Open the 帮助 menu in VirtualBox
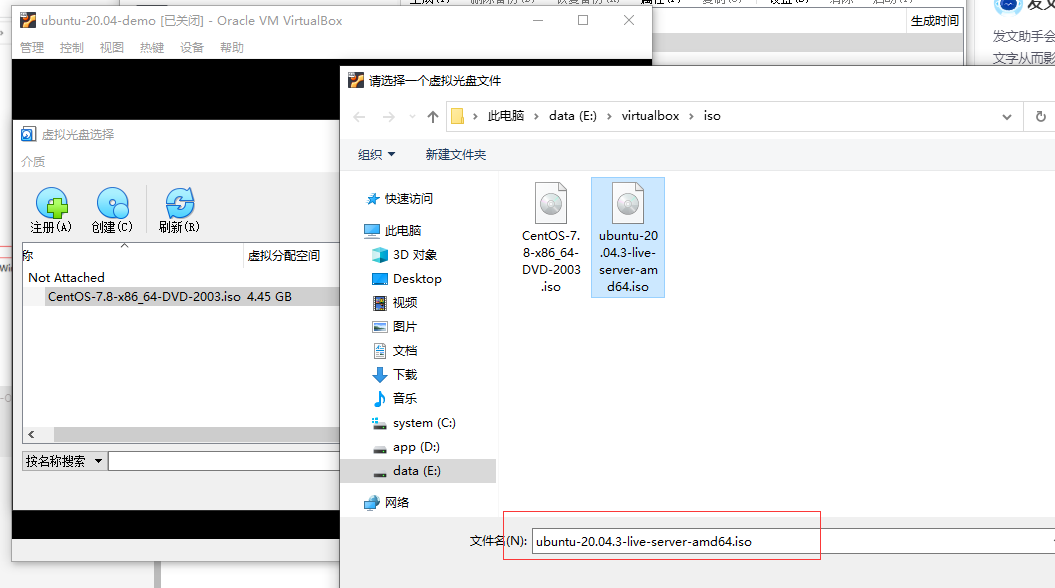The image size is (1055, 588). point(231,48)
